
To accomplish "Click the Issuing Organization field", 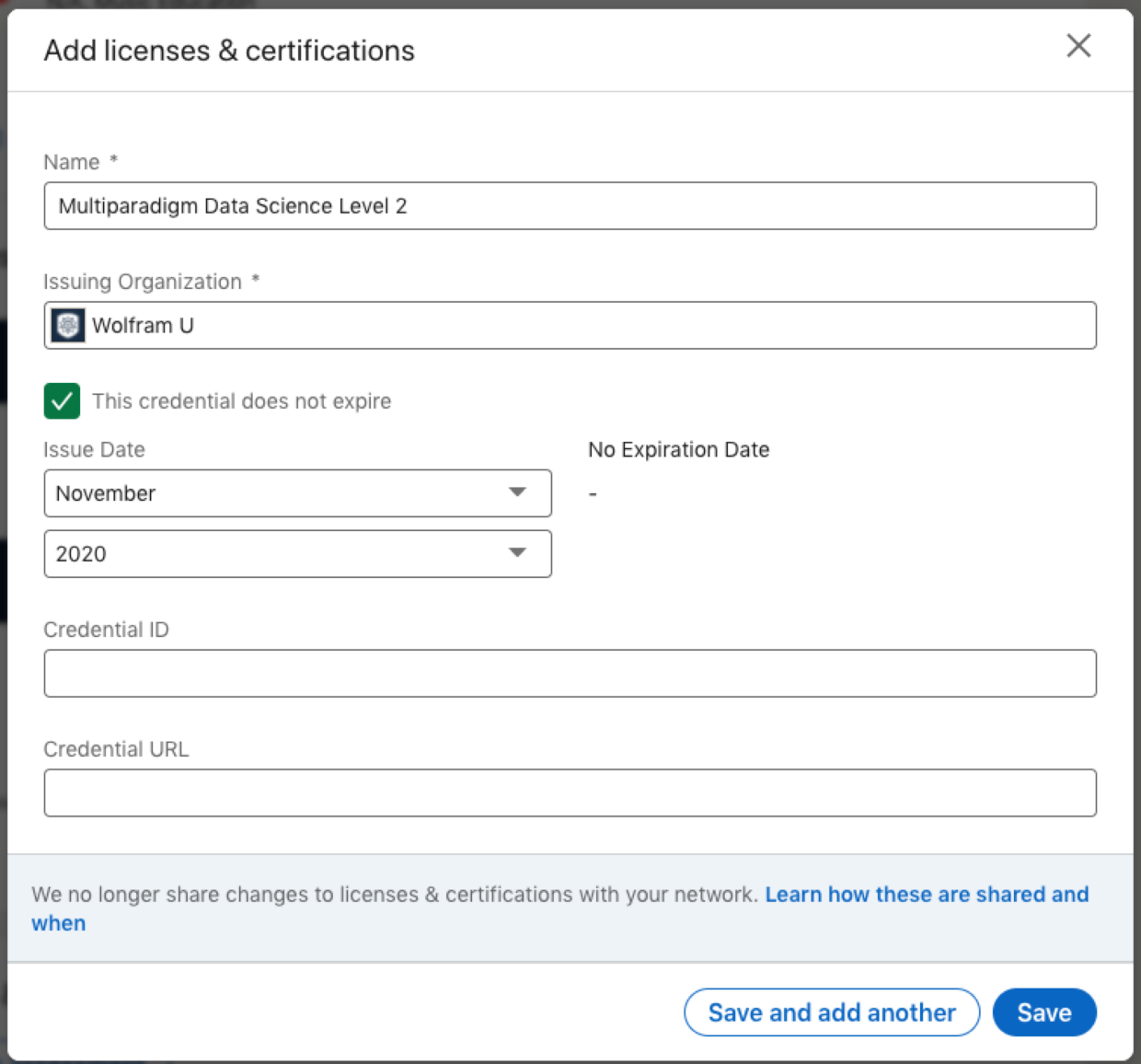I will pyautogui.click(x=570, y=325).
